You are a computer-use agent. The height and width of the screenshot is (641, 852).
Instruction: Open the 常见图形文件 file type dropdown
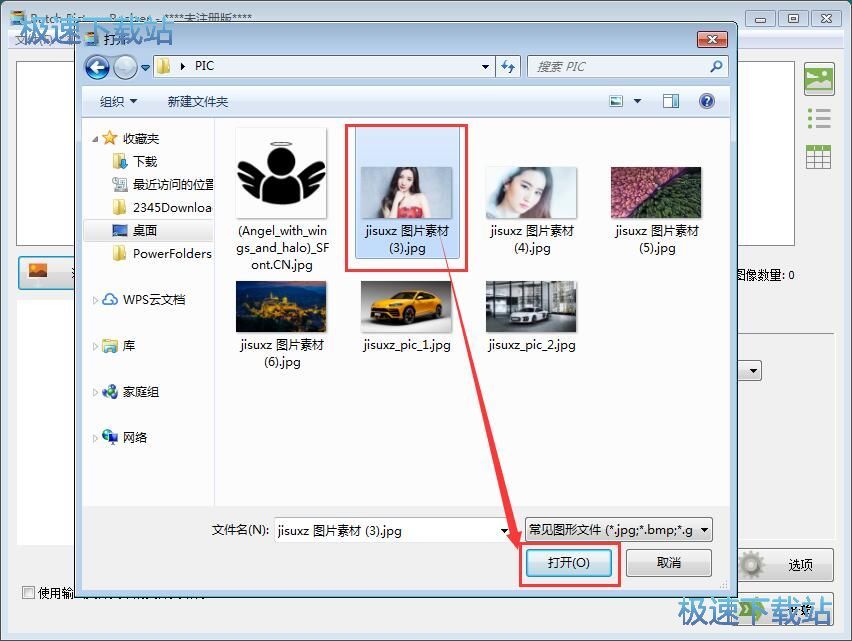618,530
